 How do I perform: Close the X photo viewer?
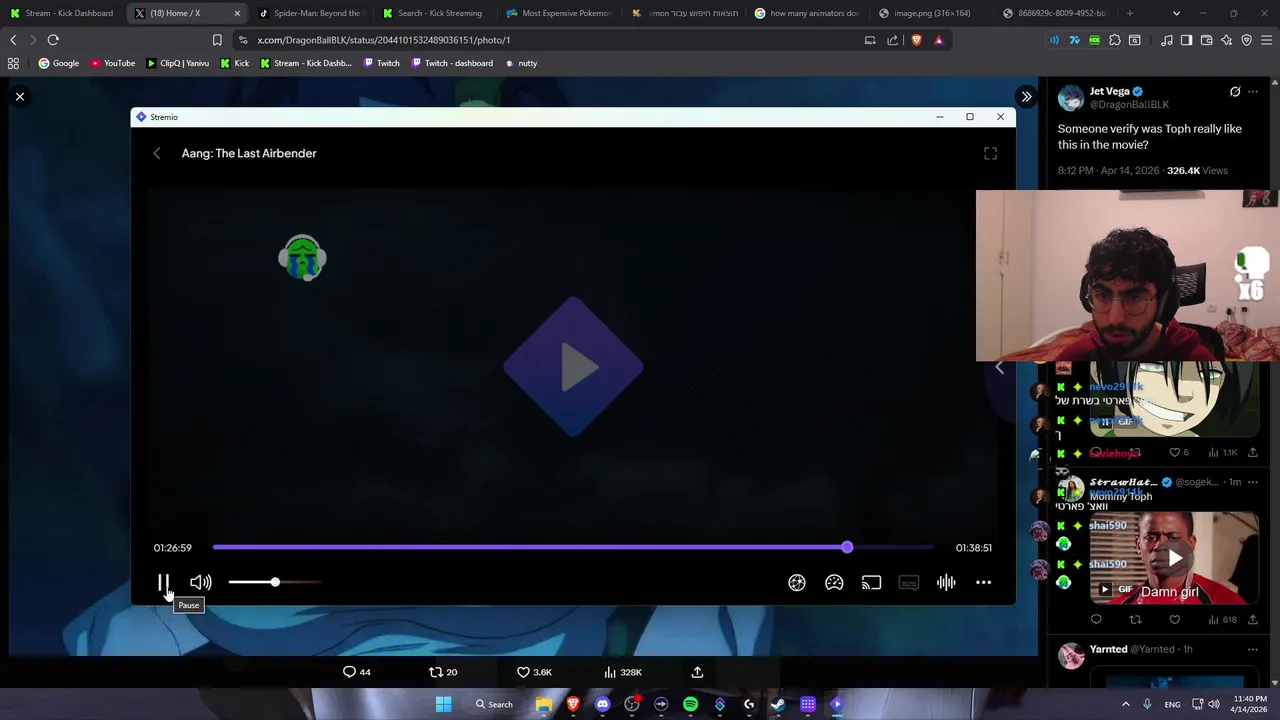[x=20, y=97]
